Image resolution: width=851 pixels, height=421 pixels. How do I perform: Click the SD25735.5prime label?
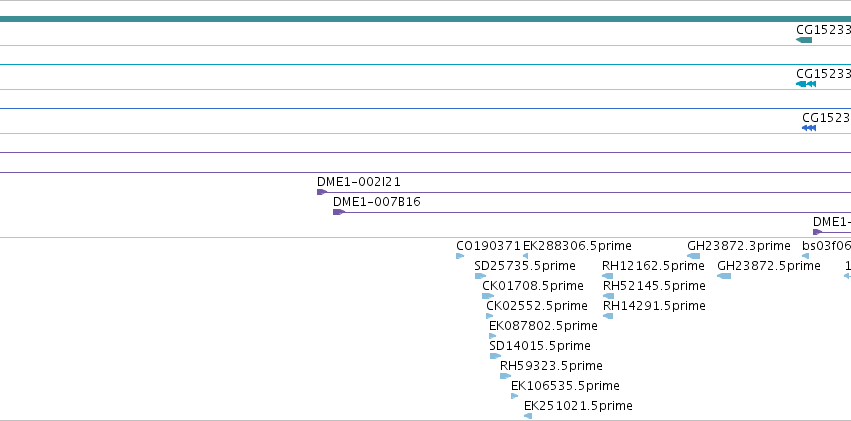click(x=525, y=266)
